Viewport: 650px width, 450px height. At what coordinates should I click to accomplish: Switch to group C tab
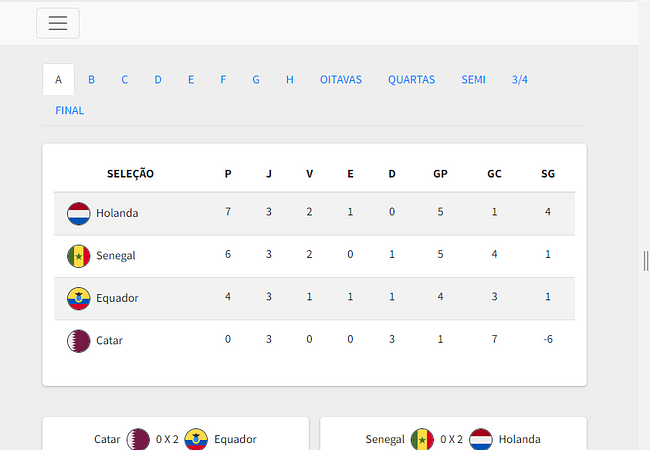pyautogui.click(x=124, y=80)
